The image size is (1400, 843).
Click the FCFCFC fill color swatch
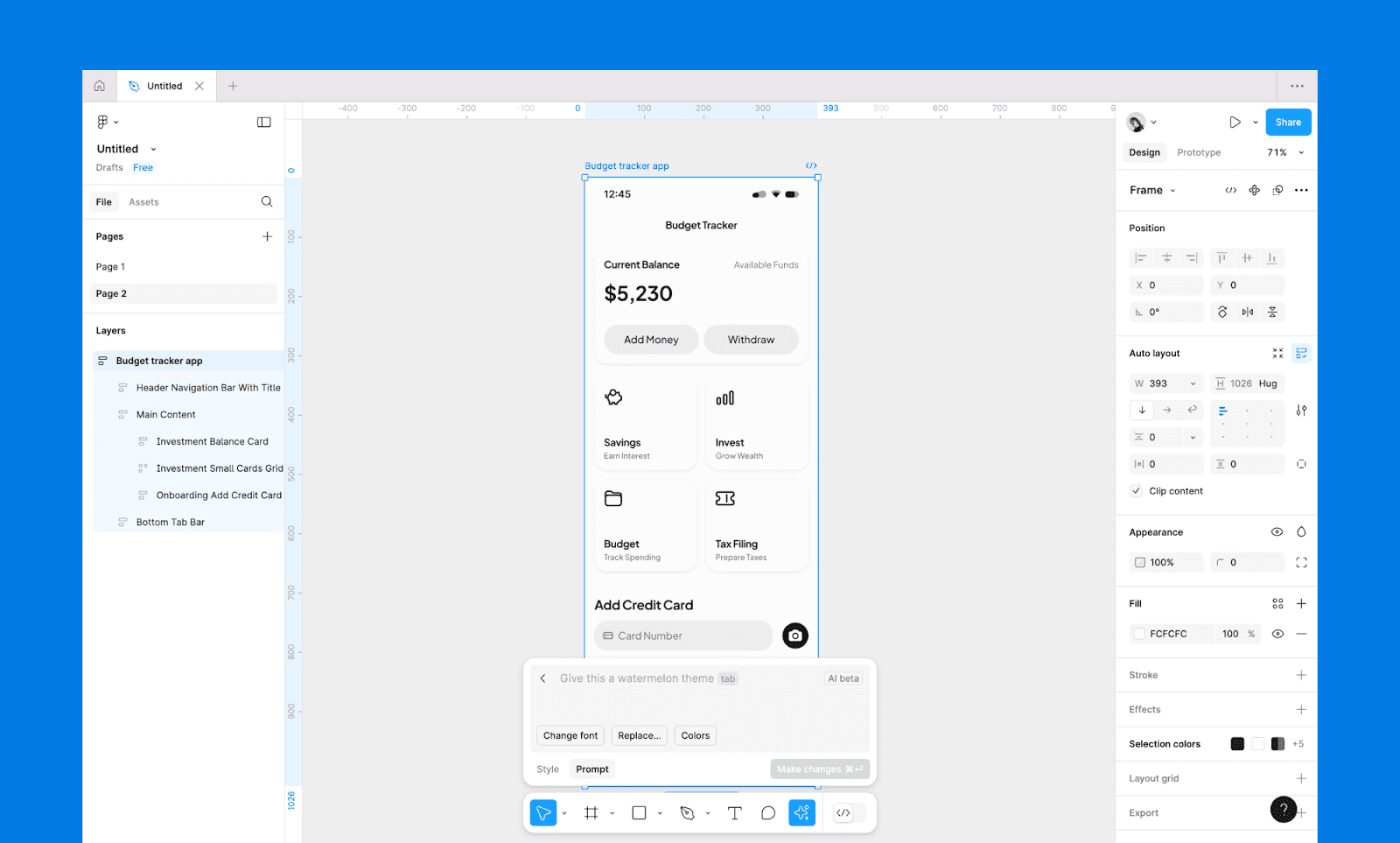[x=1139, y=634]
